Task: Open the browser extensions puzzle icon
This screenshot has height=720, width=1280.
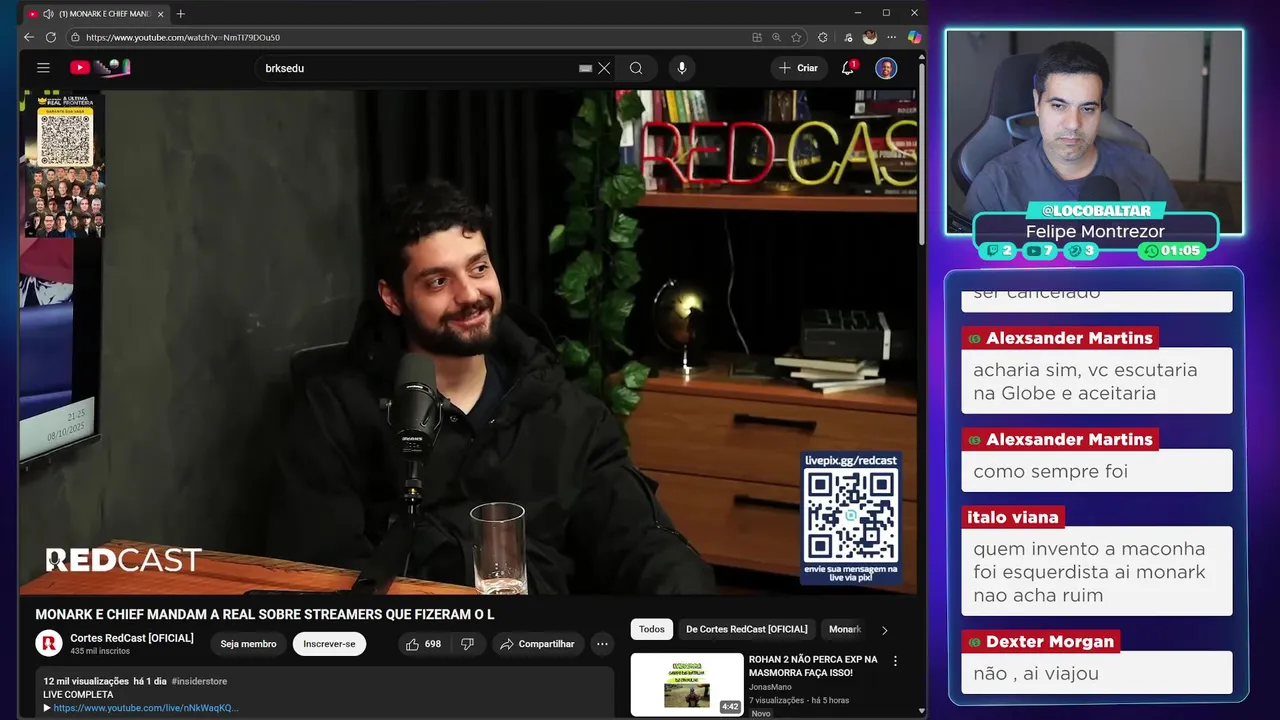Action: tap(823, 37)
